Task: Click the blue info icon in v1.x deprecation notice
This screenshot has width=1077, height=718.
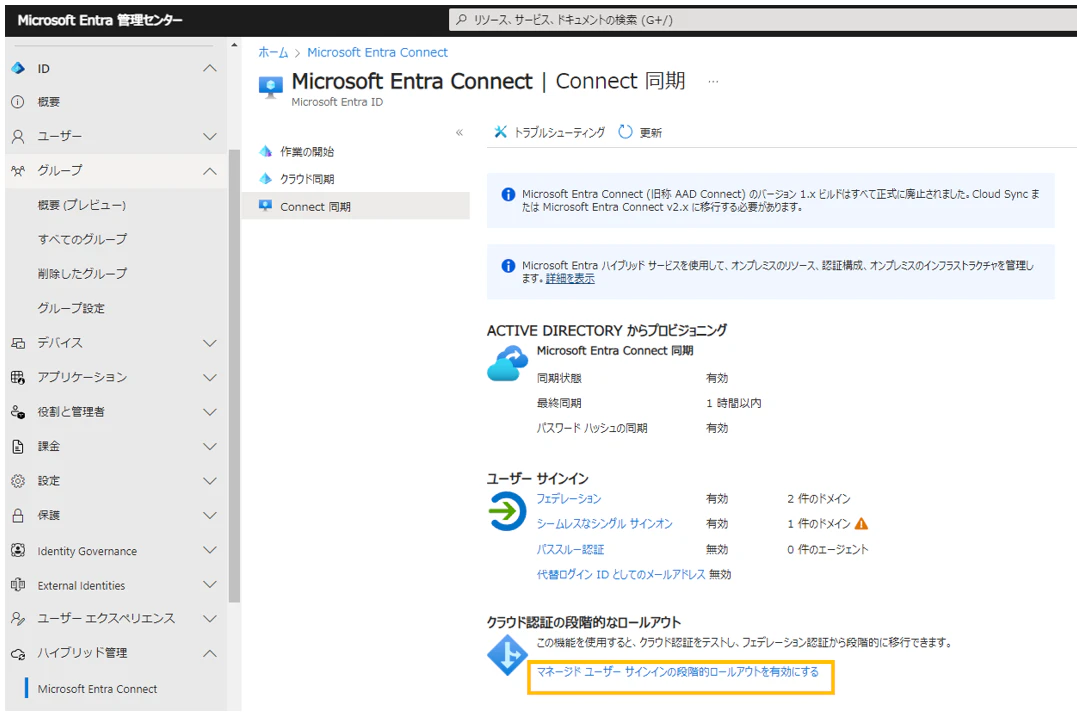Action: coord(508,194)
